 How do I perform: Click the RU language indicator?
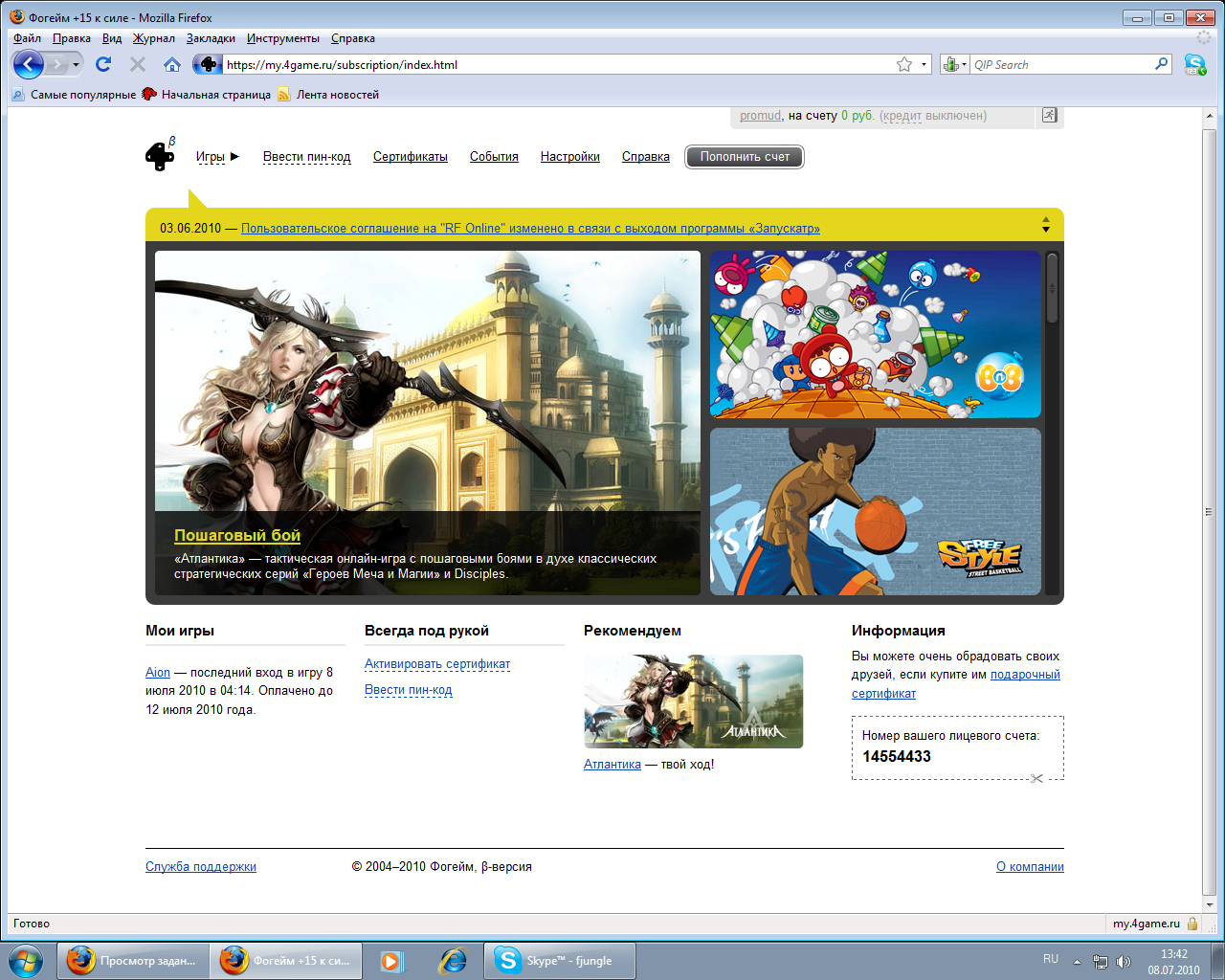point(1051,959)
